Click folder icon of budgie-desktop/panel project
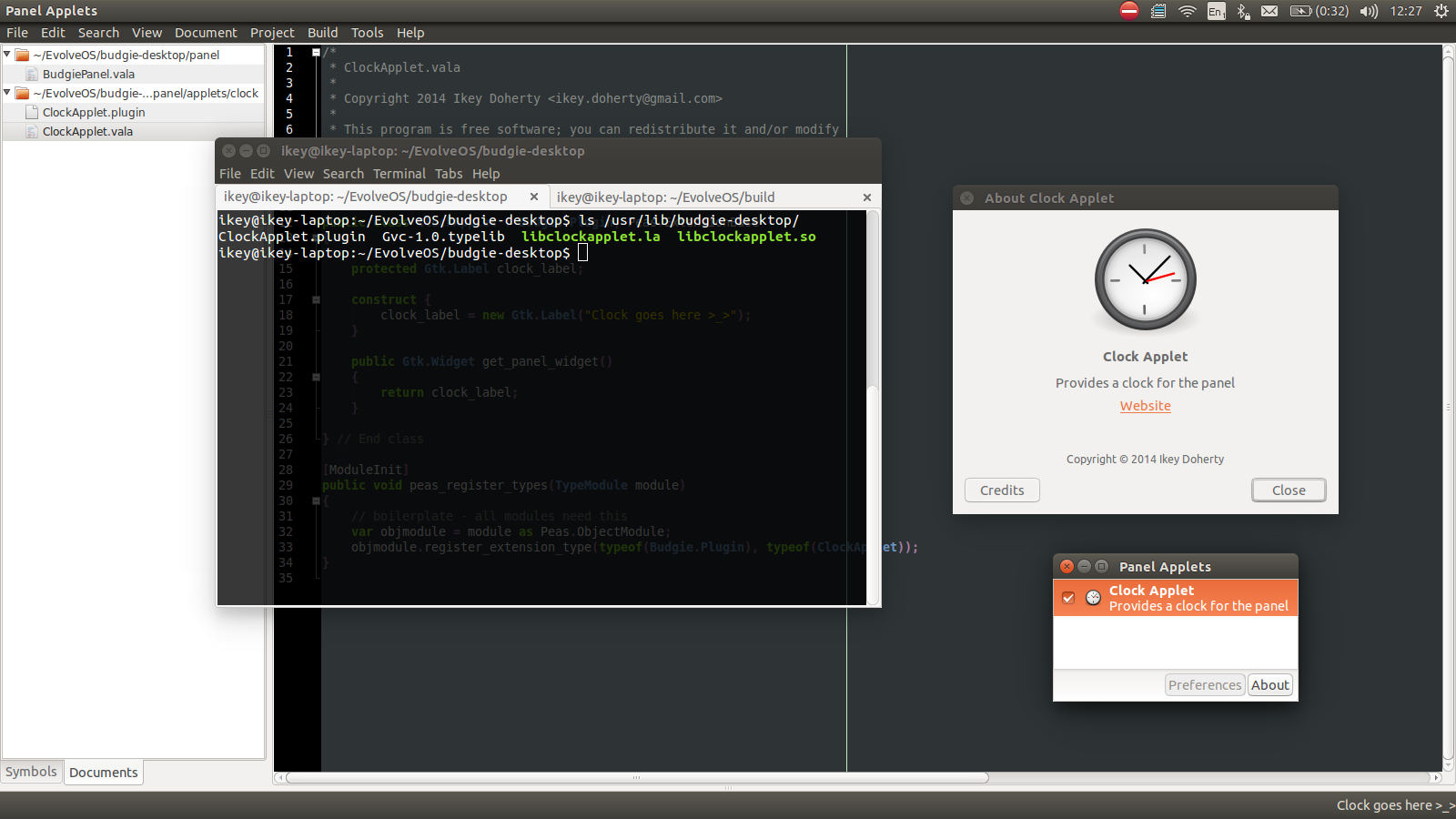The width and height of the screenshot is (1456, 819). point(23,55)
